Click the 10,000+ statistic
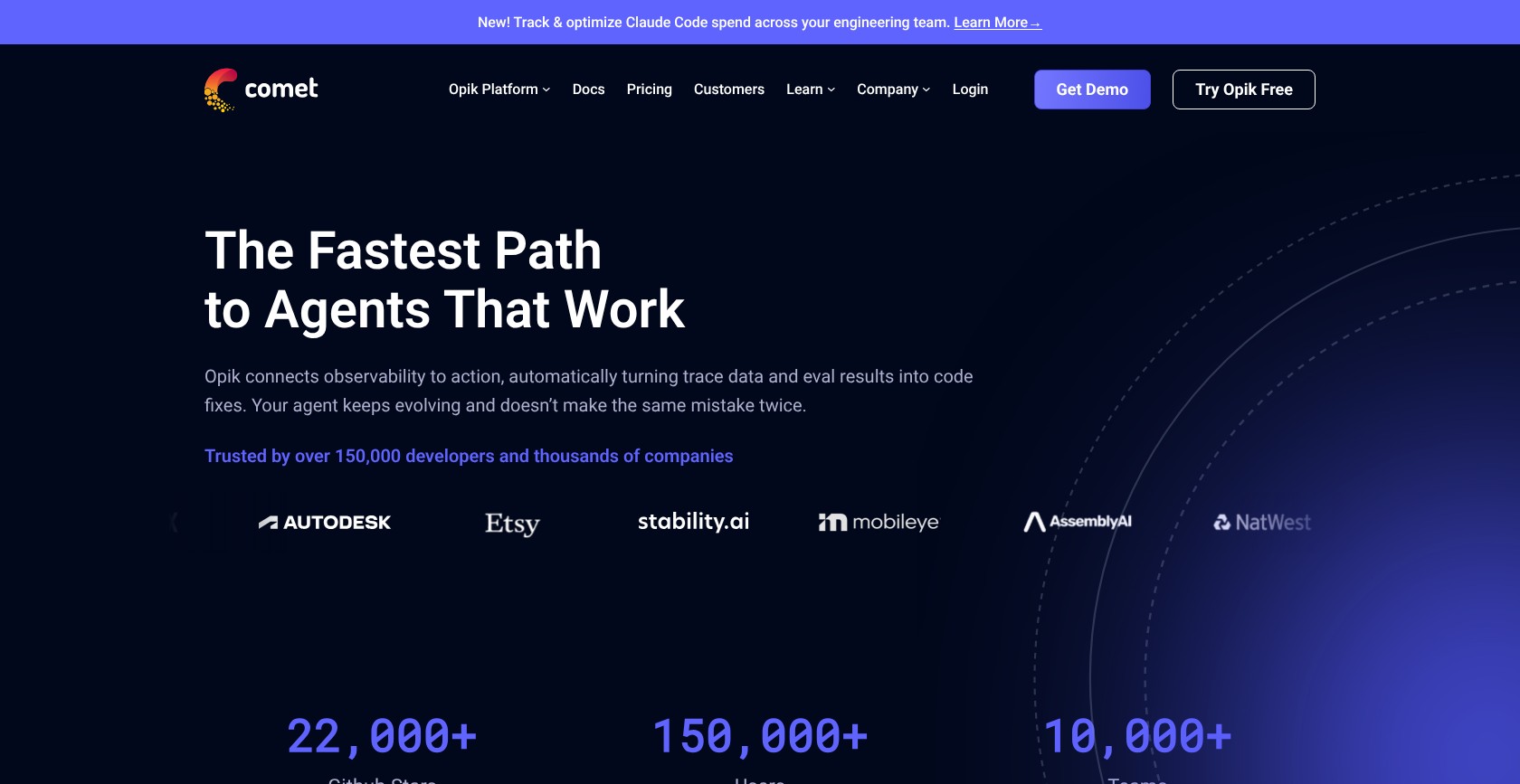 pyautogui.click(x=1137, y=736)
